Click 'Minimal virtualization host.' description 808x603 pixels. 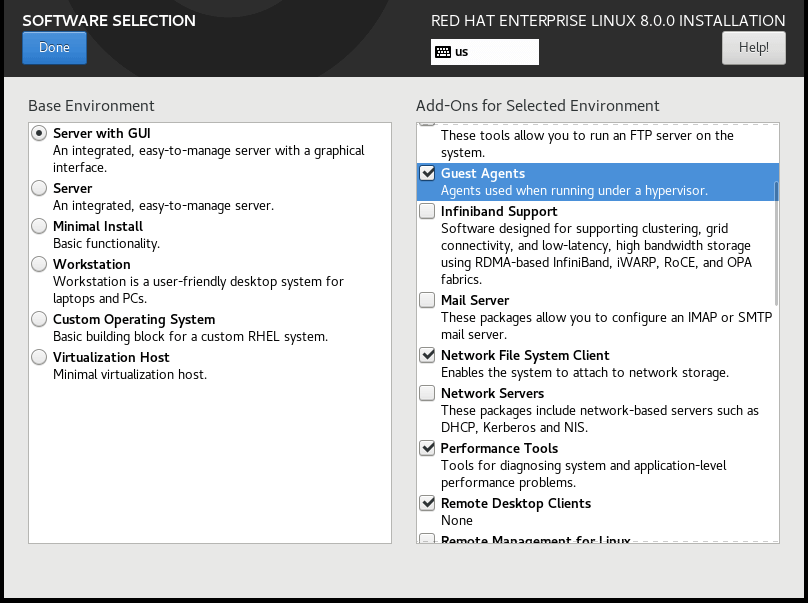(130, 375)
